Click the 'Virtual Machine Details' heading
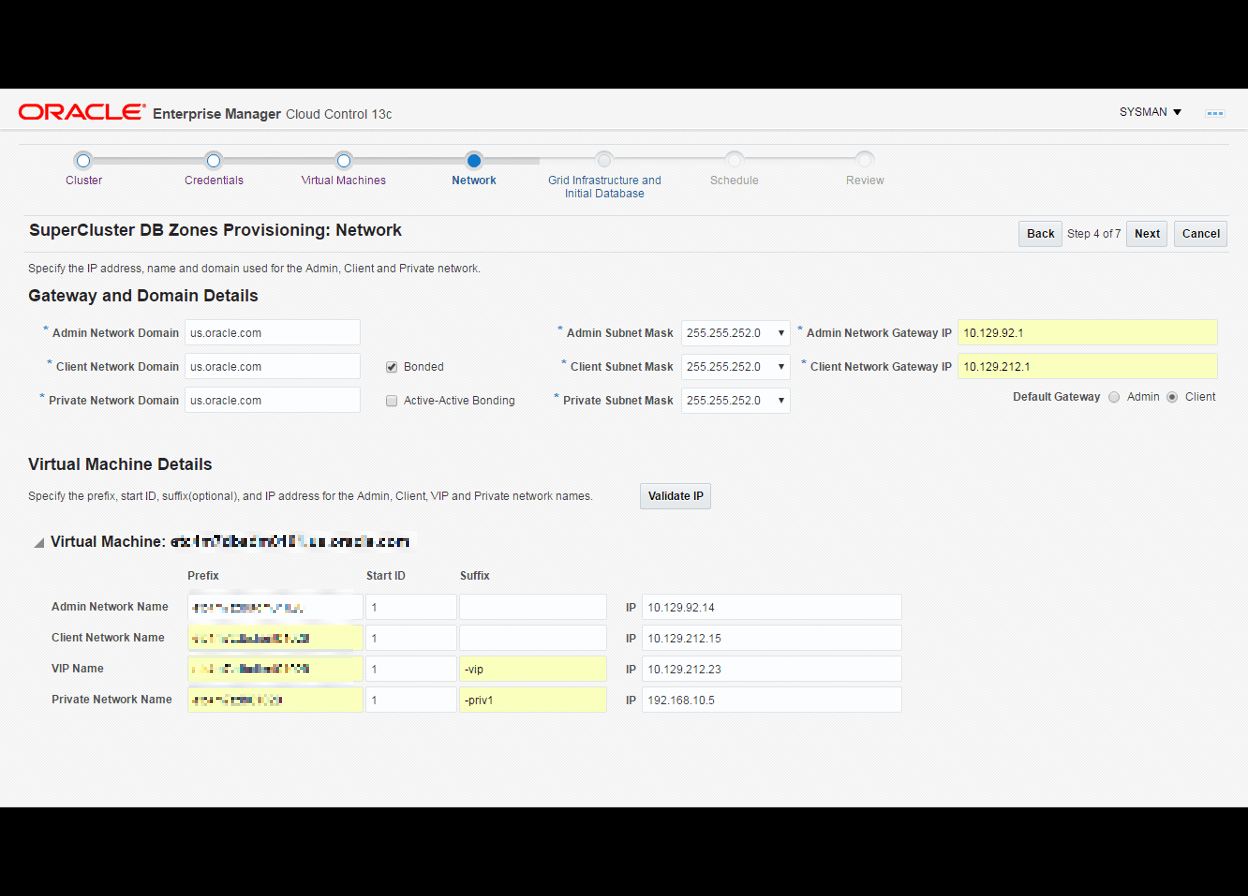The width and height of the screenshot is (1248, 896). click(120, 464)
